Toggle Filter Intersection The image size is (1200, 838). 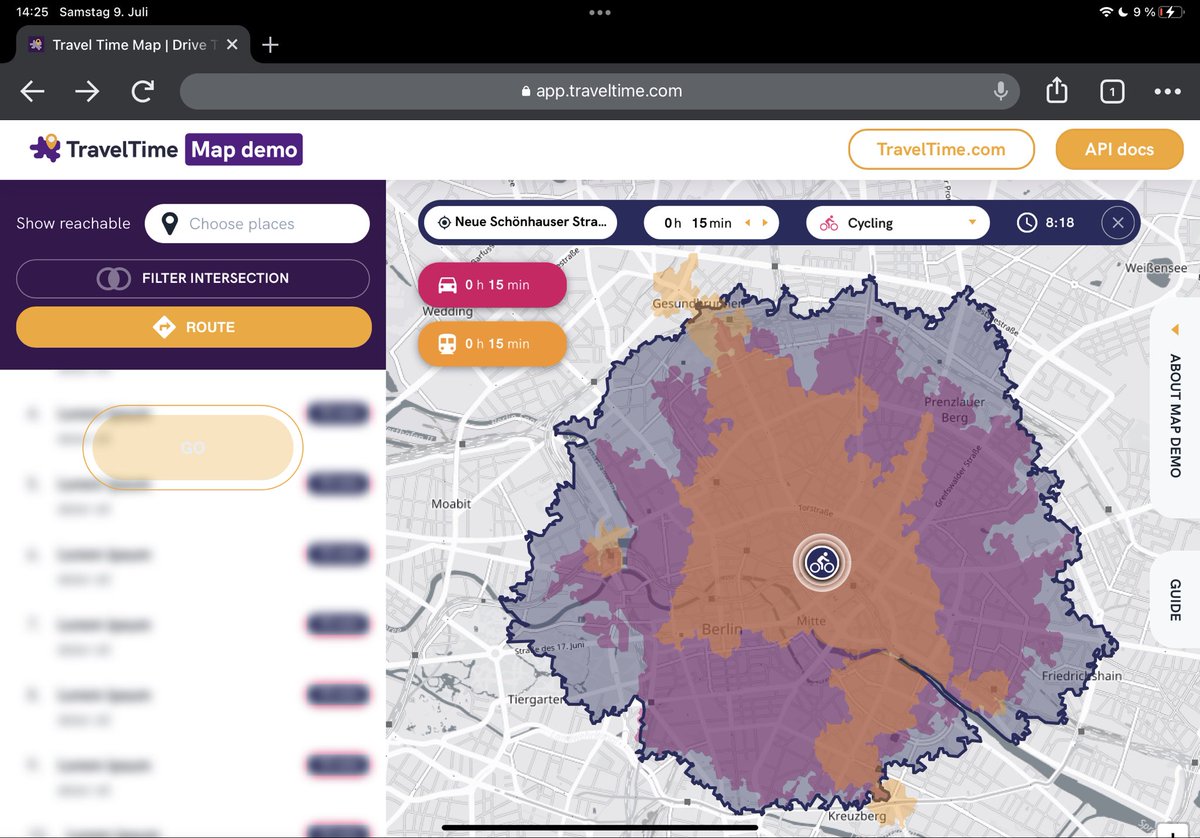193,278
